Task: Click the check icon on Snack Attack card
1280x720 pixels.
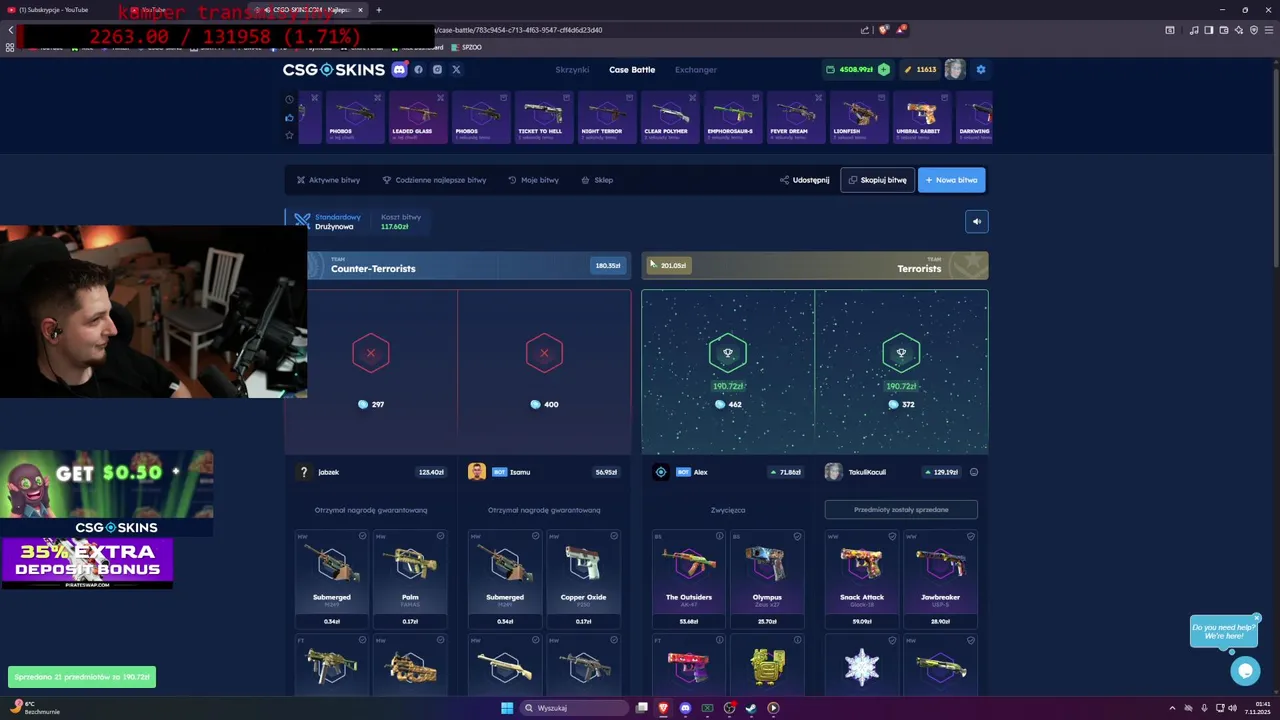Action: point(892,536)
